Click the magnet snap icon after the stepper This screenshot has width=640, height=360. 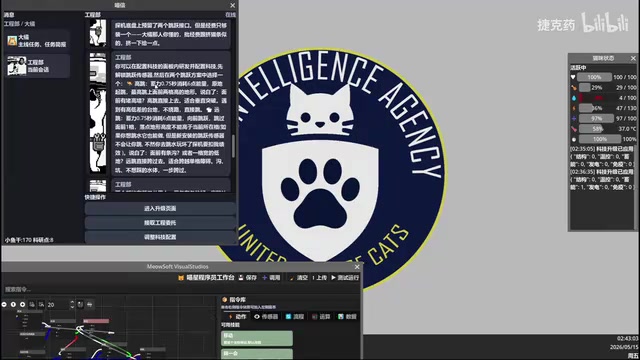(80, 304)
